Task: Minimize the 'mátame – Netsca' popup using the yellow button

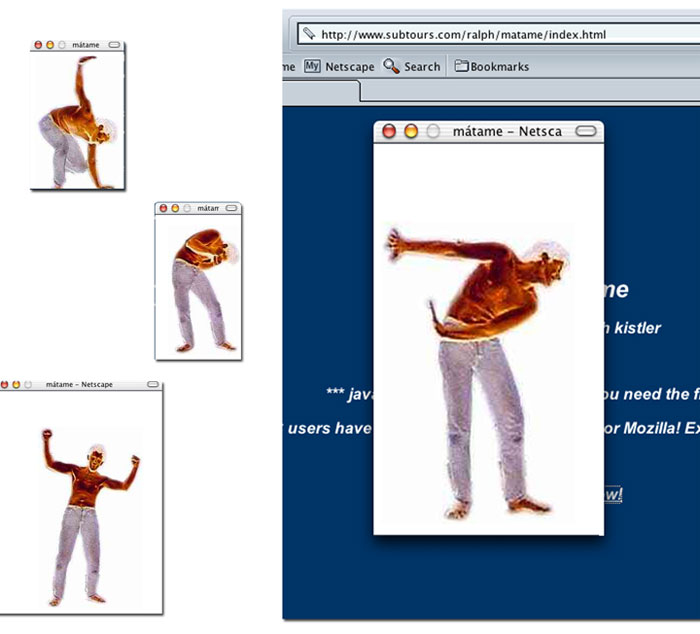Action: pyautogui.click(x=411, y=131)
